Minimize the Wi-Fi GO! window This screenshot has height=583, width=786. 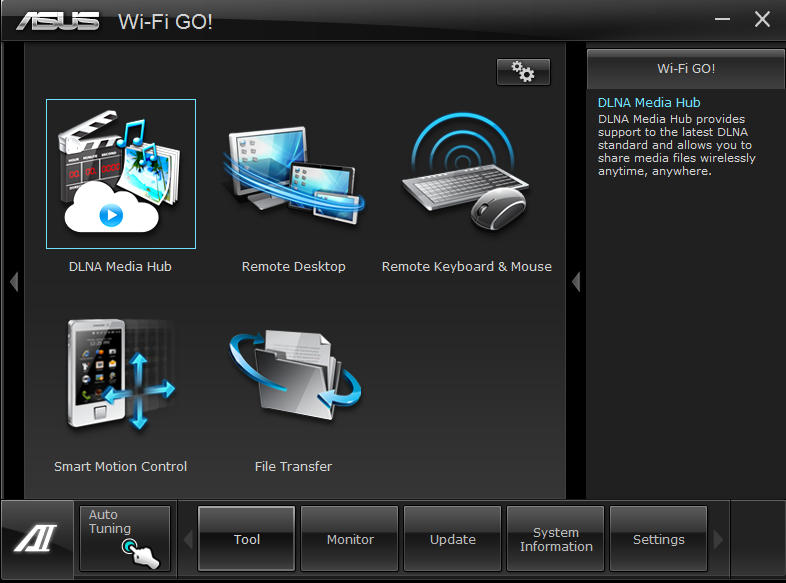coord(722,20)
